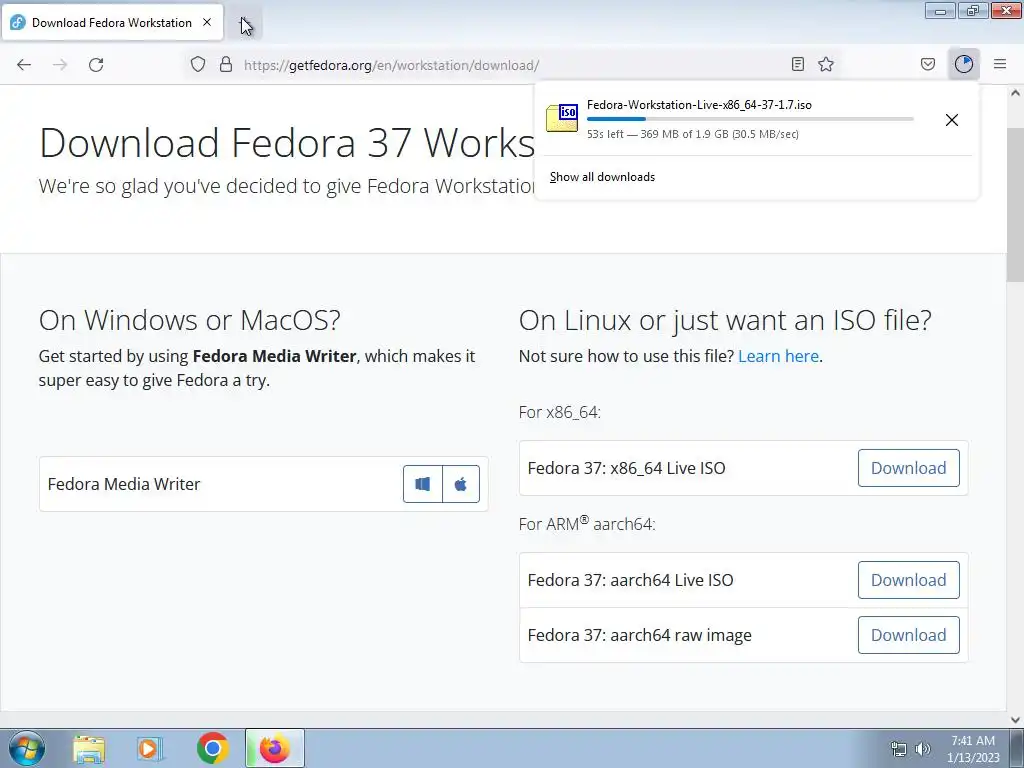This screenshot has width=1024, height=768.
Task: Click the taskbar clock showing 7:41 AM
Action: pyautogui.click(x=973, y=748)
